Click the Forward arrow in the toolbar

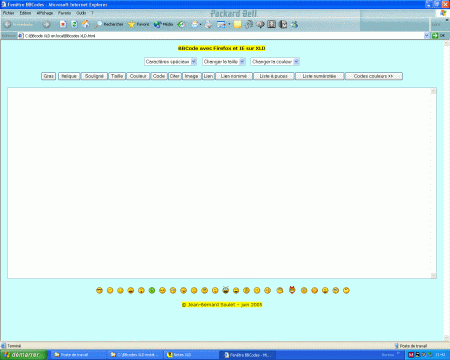tap(46, 24)
